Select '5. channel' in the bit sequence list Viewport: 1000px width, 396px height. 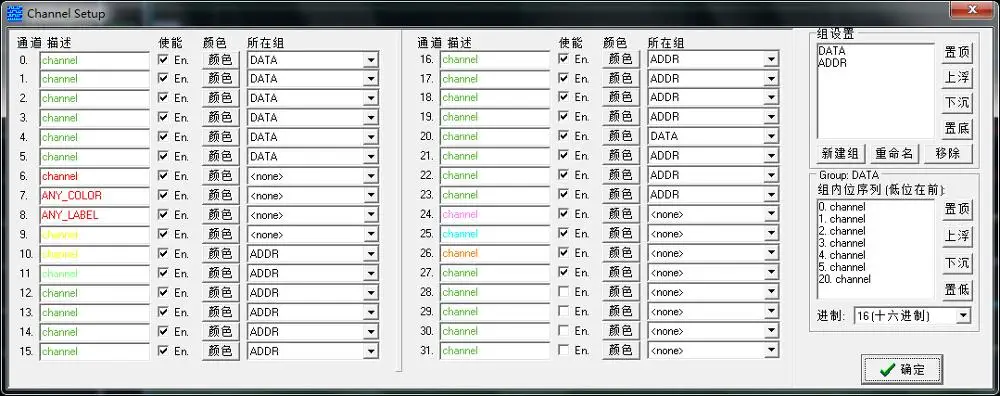(x=842, y=267)
